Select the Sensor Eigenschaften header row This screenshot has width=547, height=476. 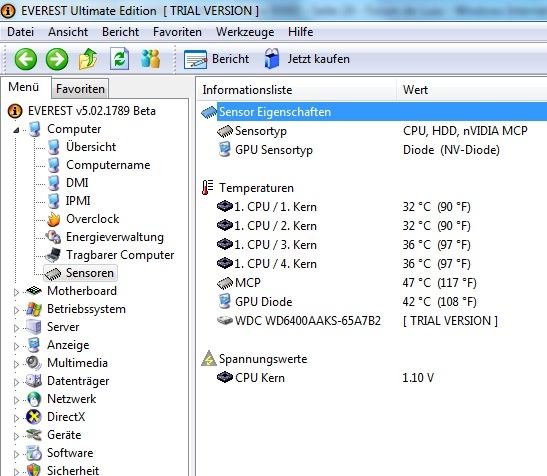click(x=374, y=112)
